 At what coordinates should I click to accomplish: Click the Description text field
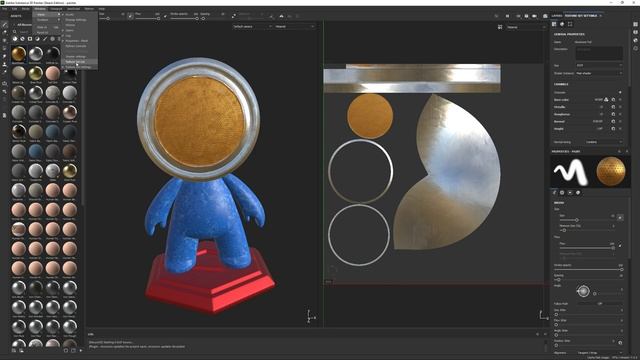click(x=599, y=53)
